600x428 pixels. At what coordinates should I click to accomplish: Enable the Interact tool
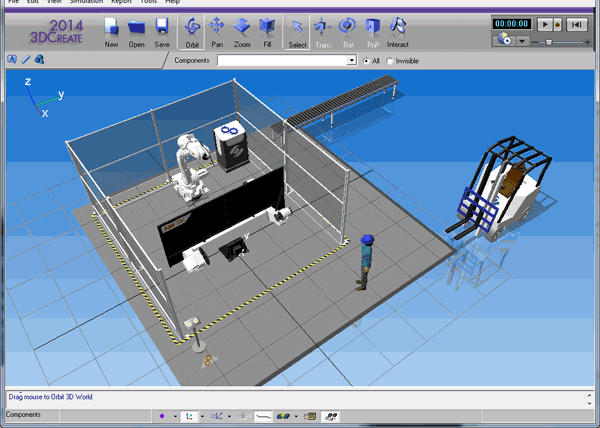[x=398, y=30]
